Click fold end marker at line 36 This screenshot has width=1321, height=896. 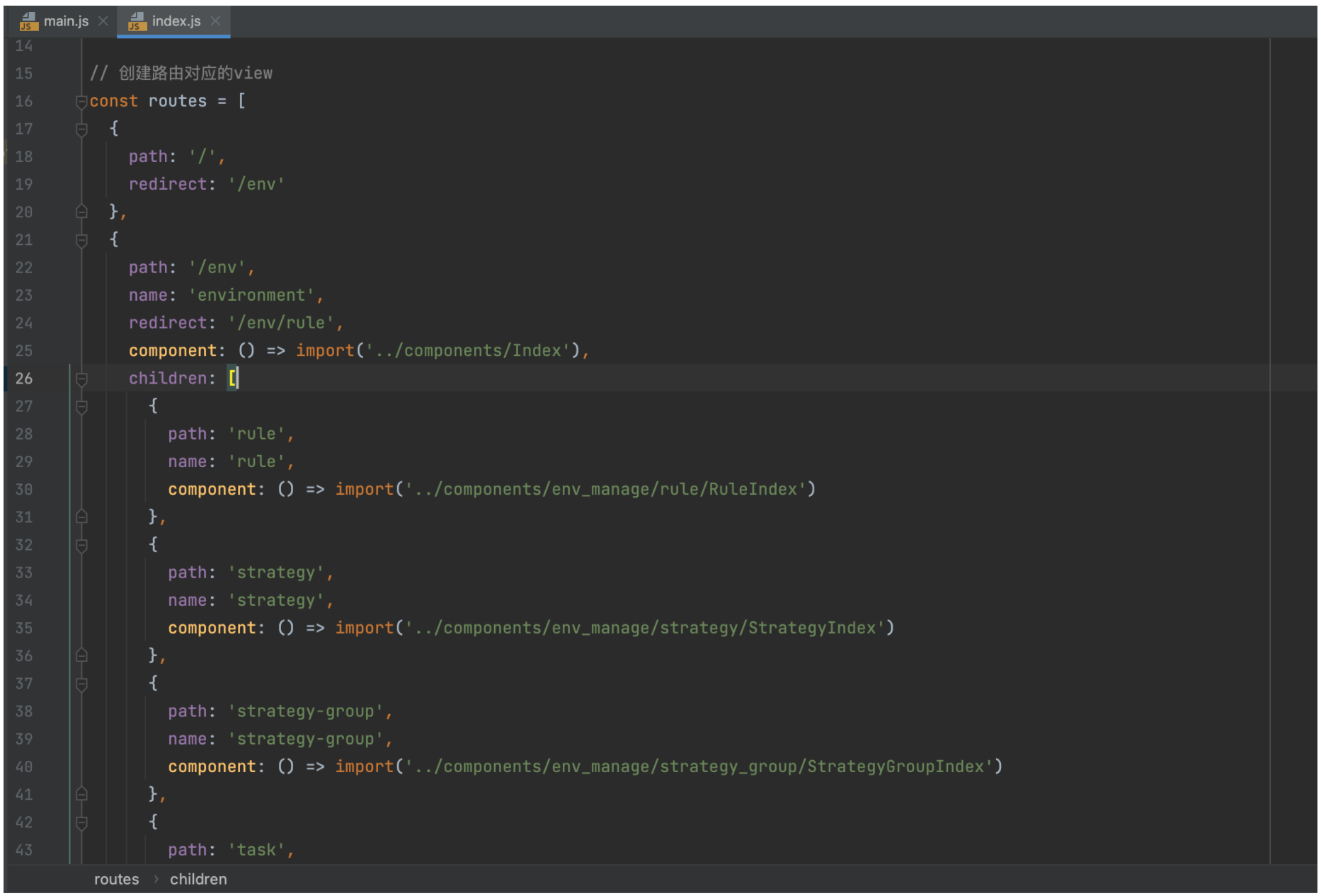pos(81,655)
